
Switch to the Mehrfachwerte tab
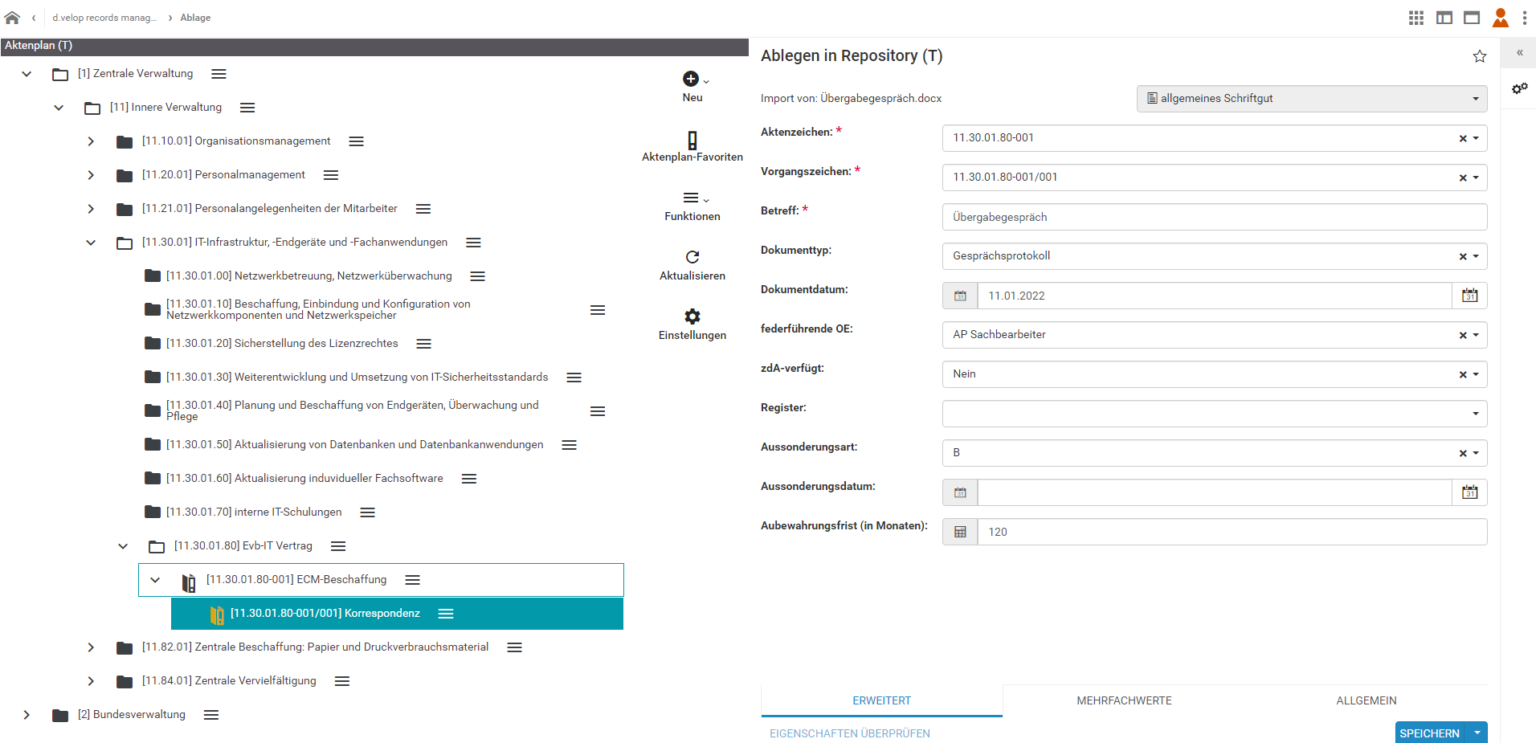1124,701
